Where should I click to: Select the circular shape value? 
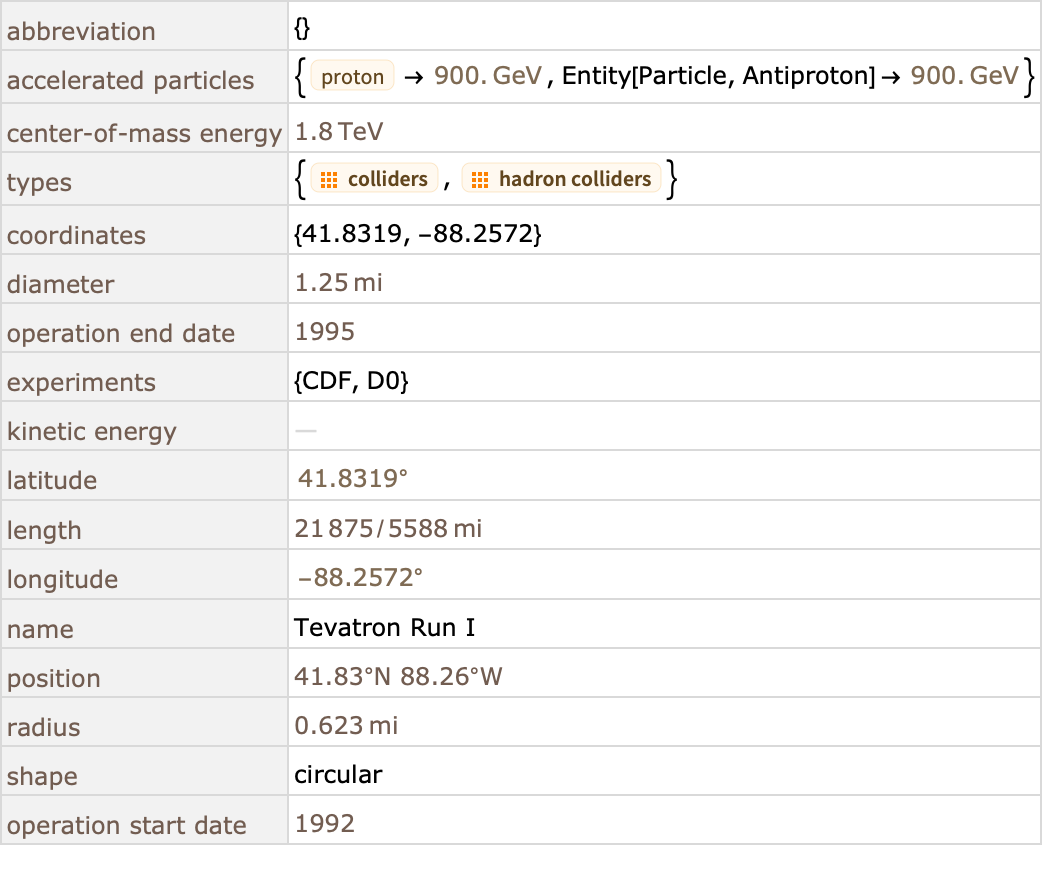[338, 775]
